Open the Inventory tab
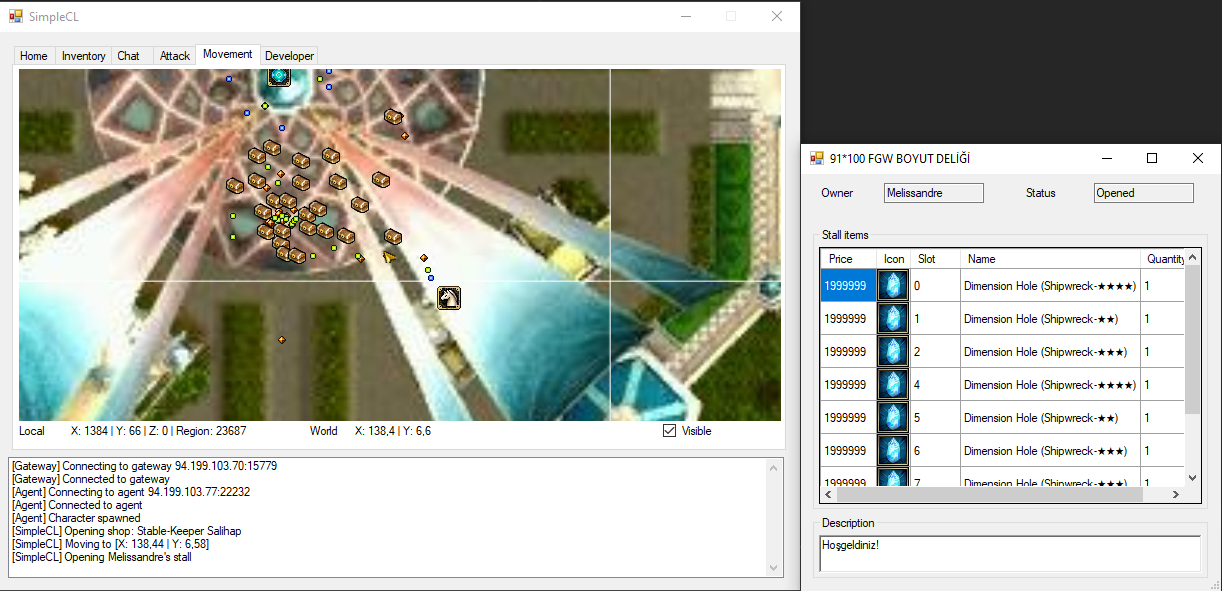1222x591 pixels. pos(83,56)
